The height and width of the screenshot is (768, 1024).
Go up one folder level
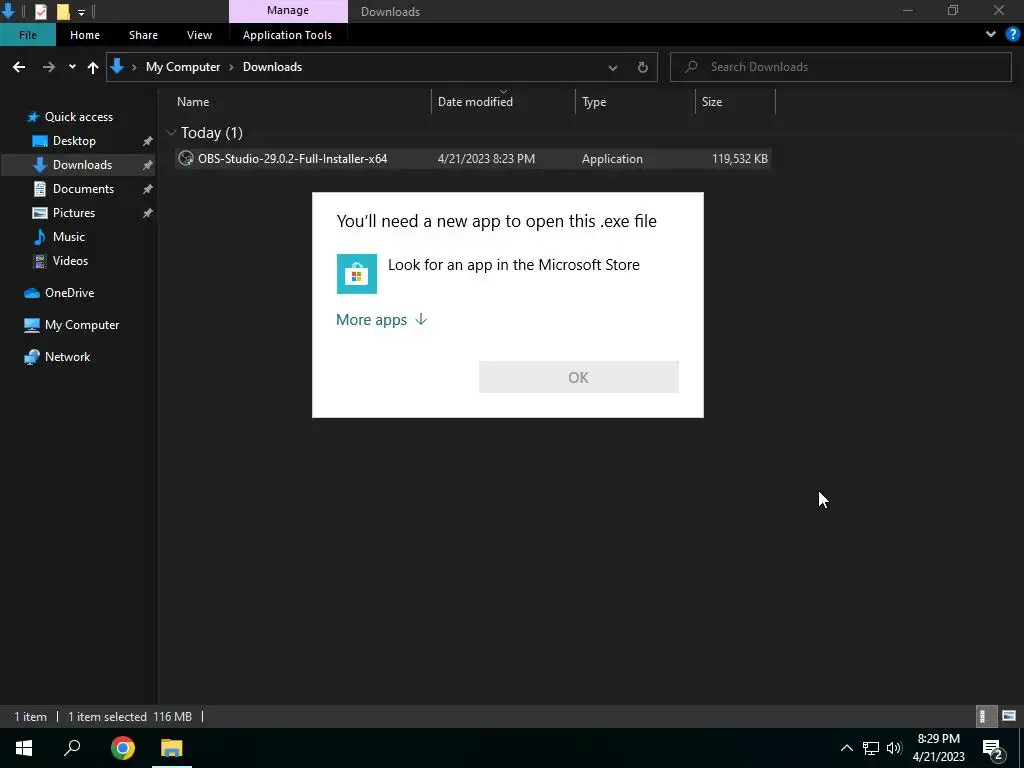click(x=93, y=67)
